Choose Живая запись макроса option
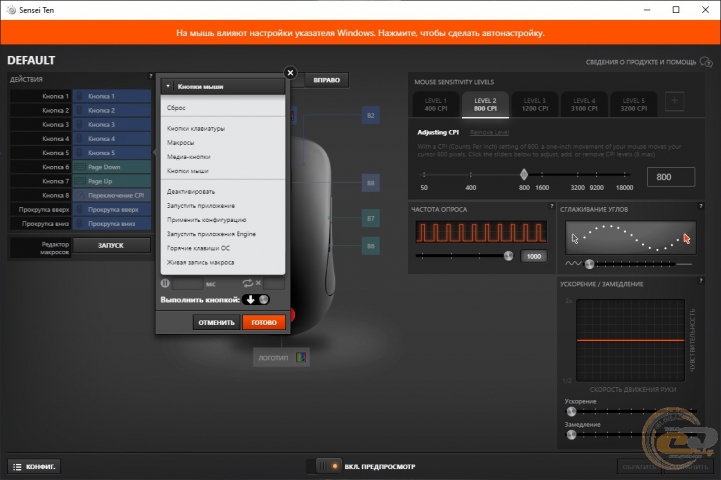721x480 pixels. 223,263
